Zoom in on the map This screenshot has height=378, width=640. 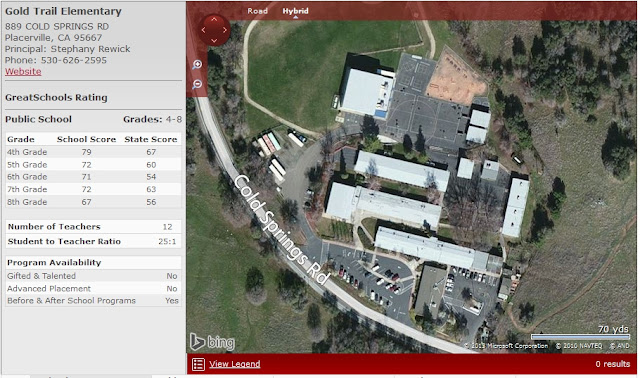point(197,64)
